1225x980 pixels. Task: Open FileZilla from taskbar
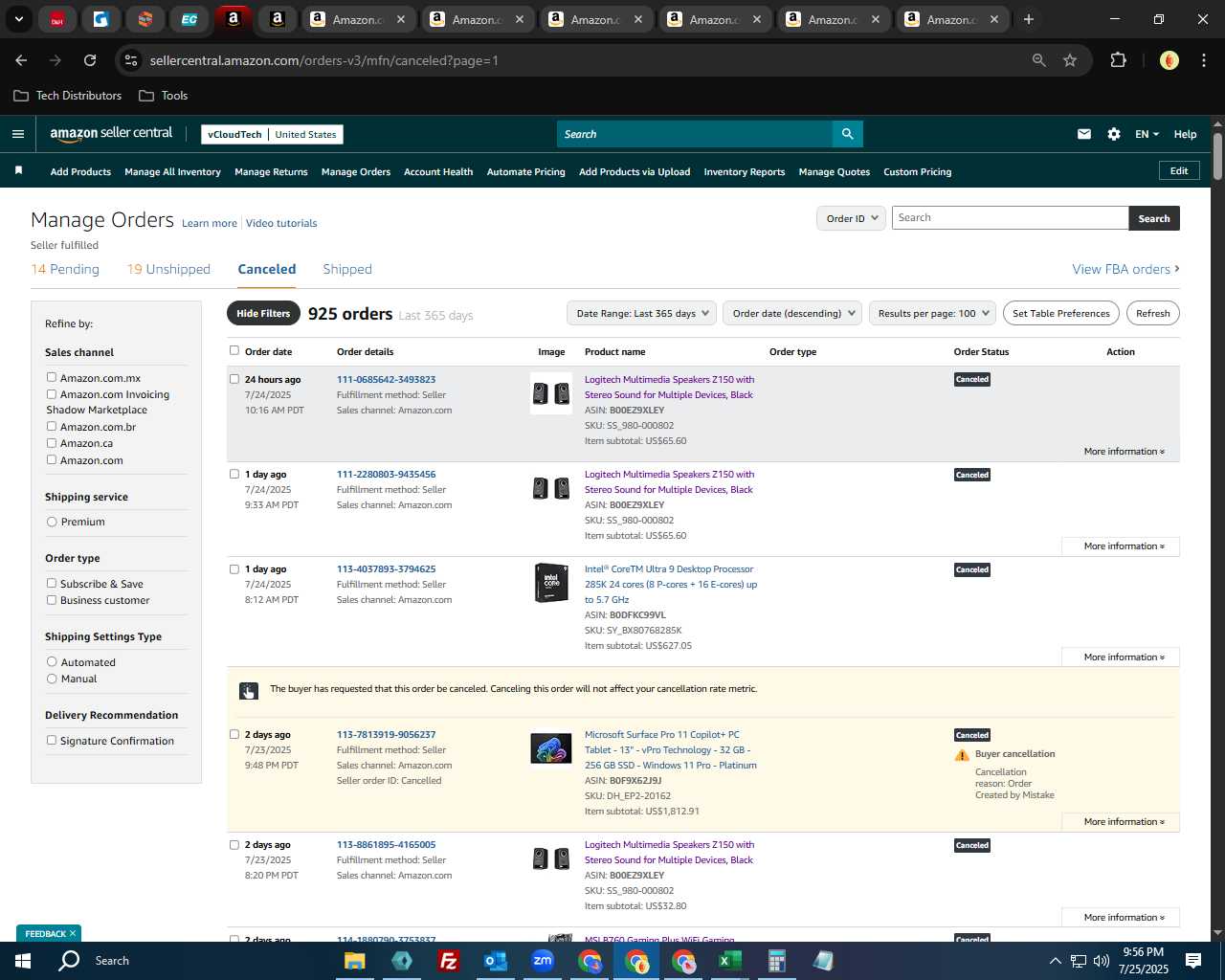pos(448,961)
